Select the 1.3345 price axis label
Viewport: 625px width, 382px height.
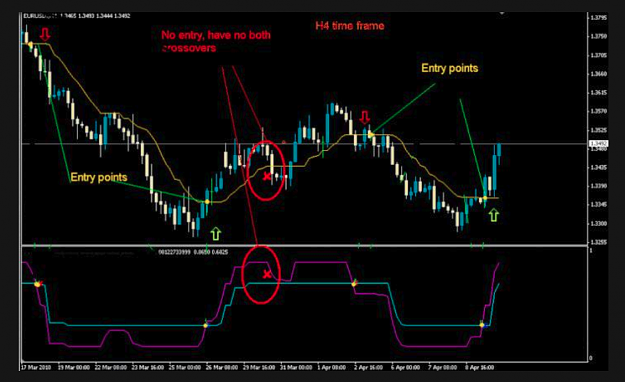tap(598, 205)
